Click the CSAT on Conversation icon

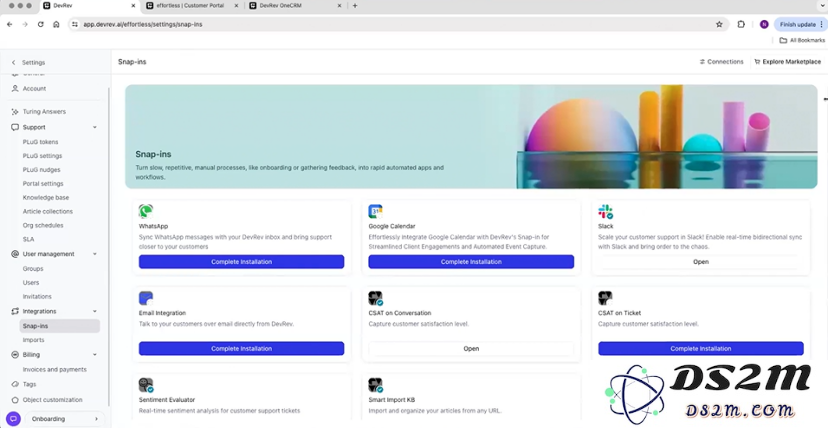[375, 298]
